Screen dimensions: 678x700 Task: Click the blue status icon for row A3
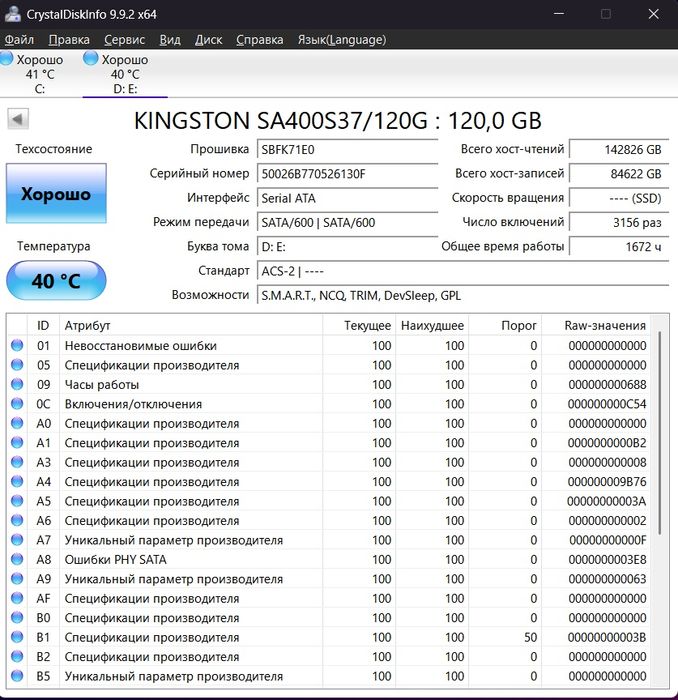(17, 462)
